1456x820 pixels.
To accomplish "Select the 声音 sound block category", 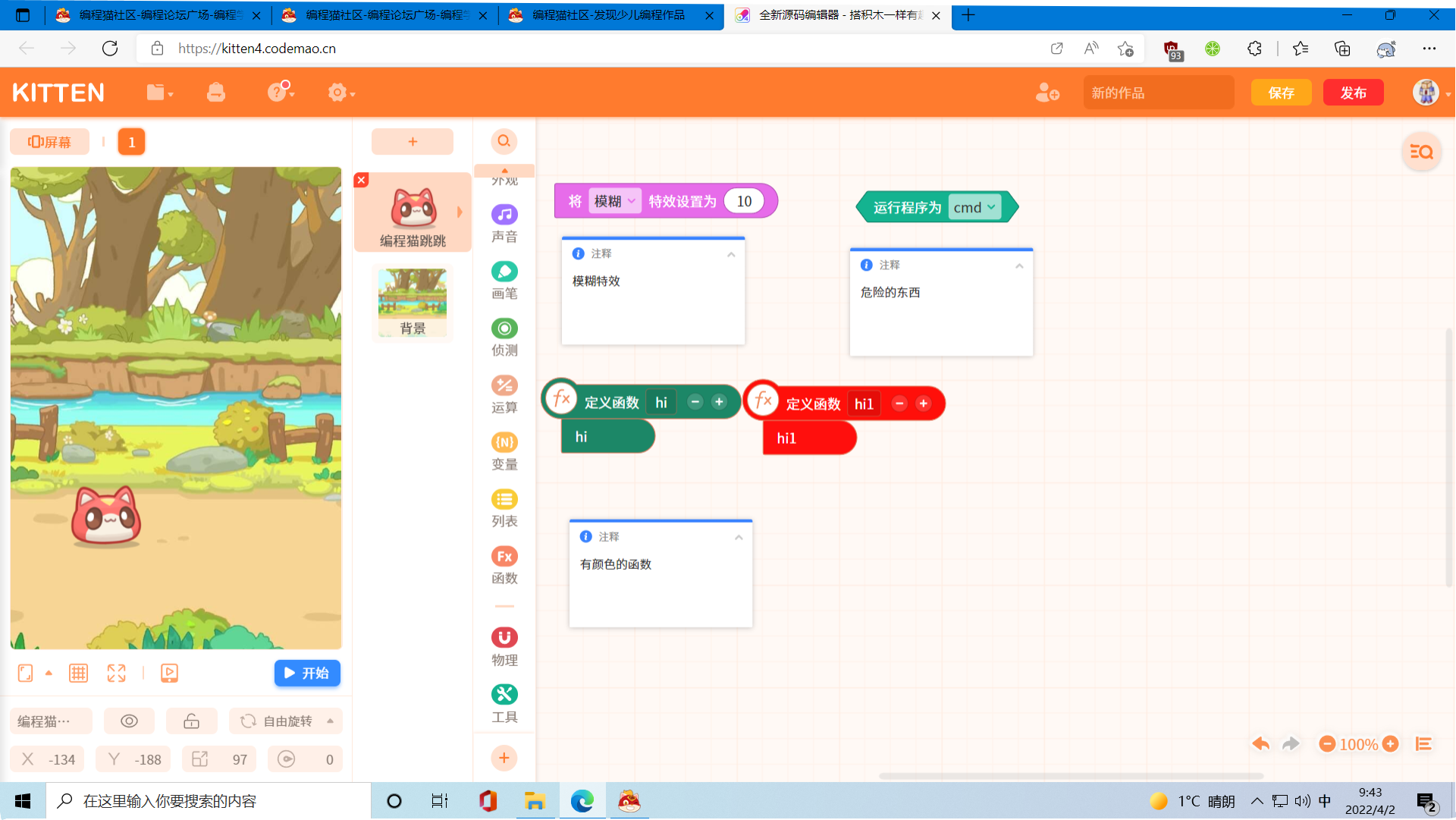I will pyautogui.click(x=504, y=224).
